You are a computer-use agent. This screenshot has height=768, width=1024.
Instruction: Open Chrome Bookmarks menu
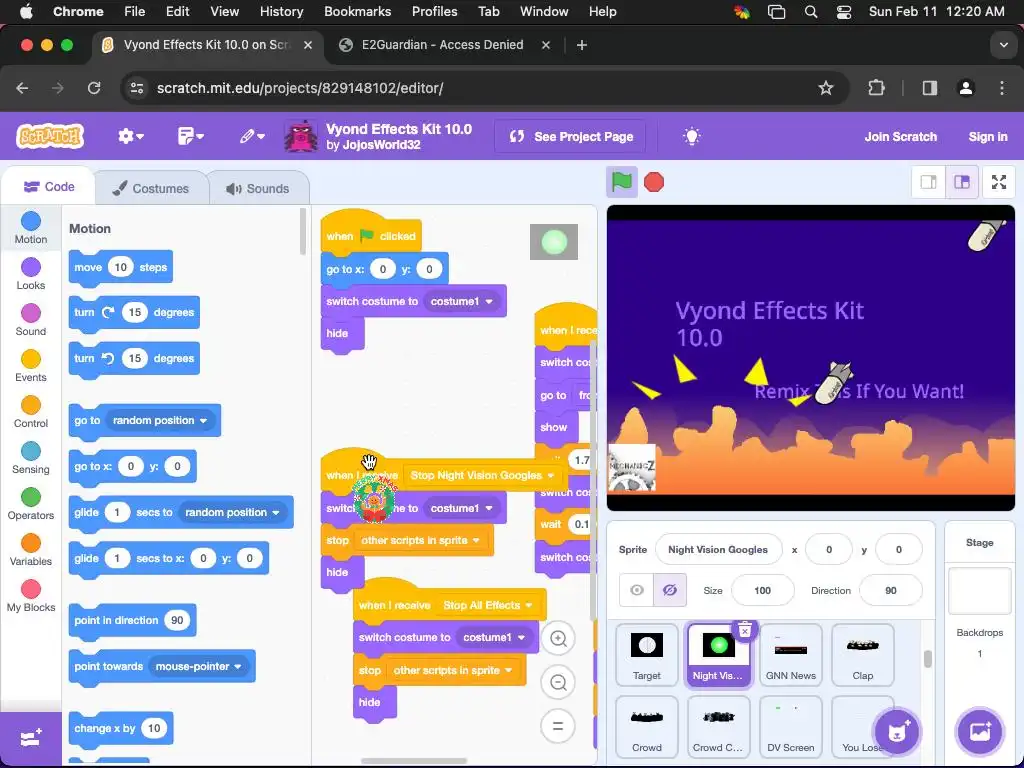357,11
